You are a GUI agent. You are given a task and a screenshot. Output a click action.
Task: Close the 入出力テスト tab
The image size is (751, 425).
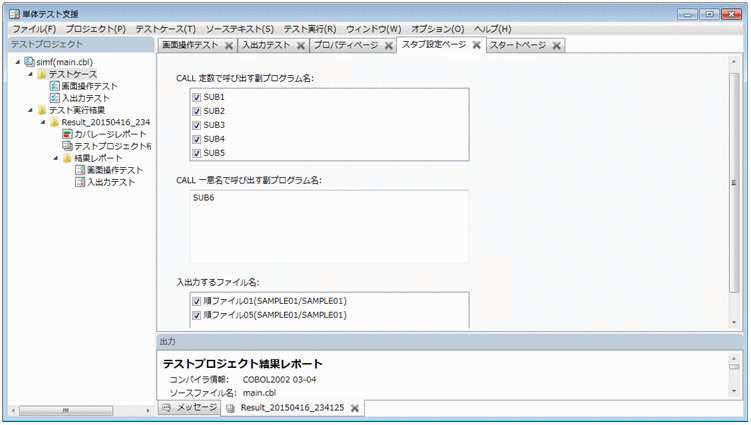point(301,46)
